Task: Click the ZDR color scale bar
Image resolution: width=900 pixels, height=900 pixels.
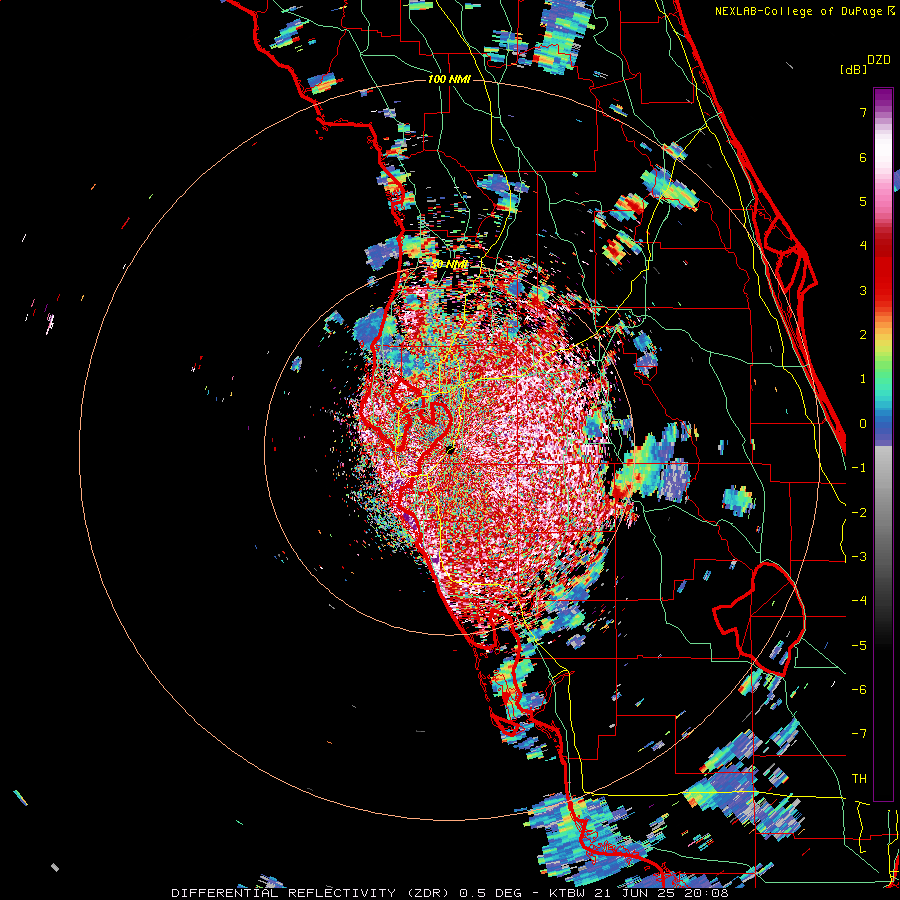Action: click(x=883, y=444)
